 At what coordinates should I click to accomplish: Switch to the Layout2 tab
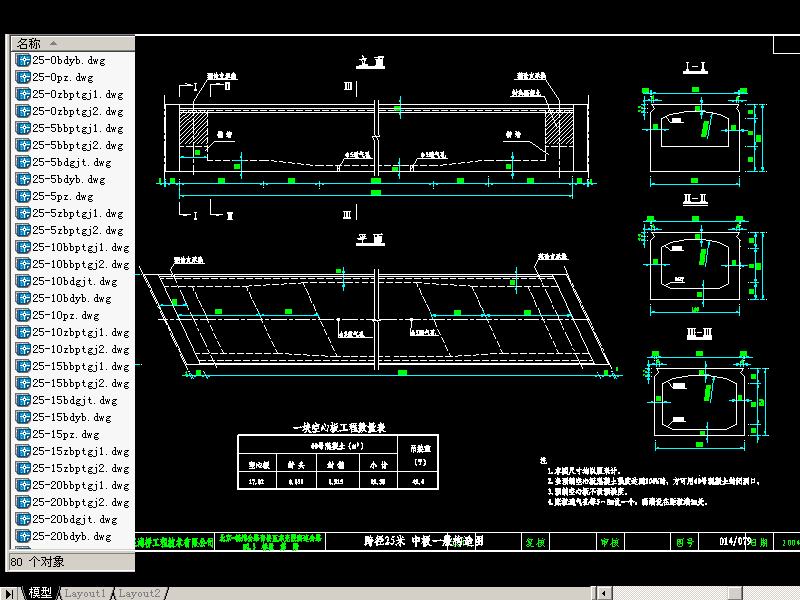tap(139, 593)
